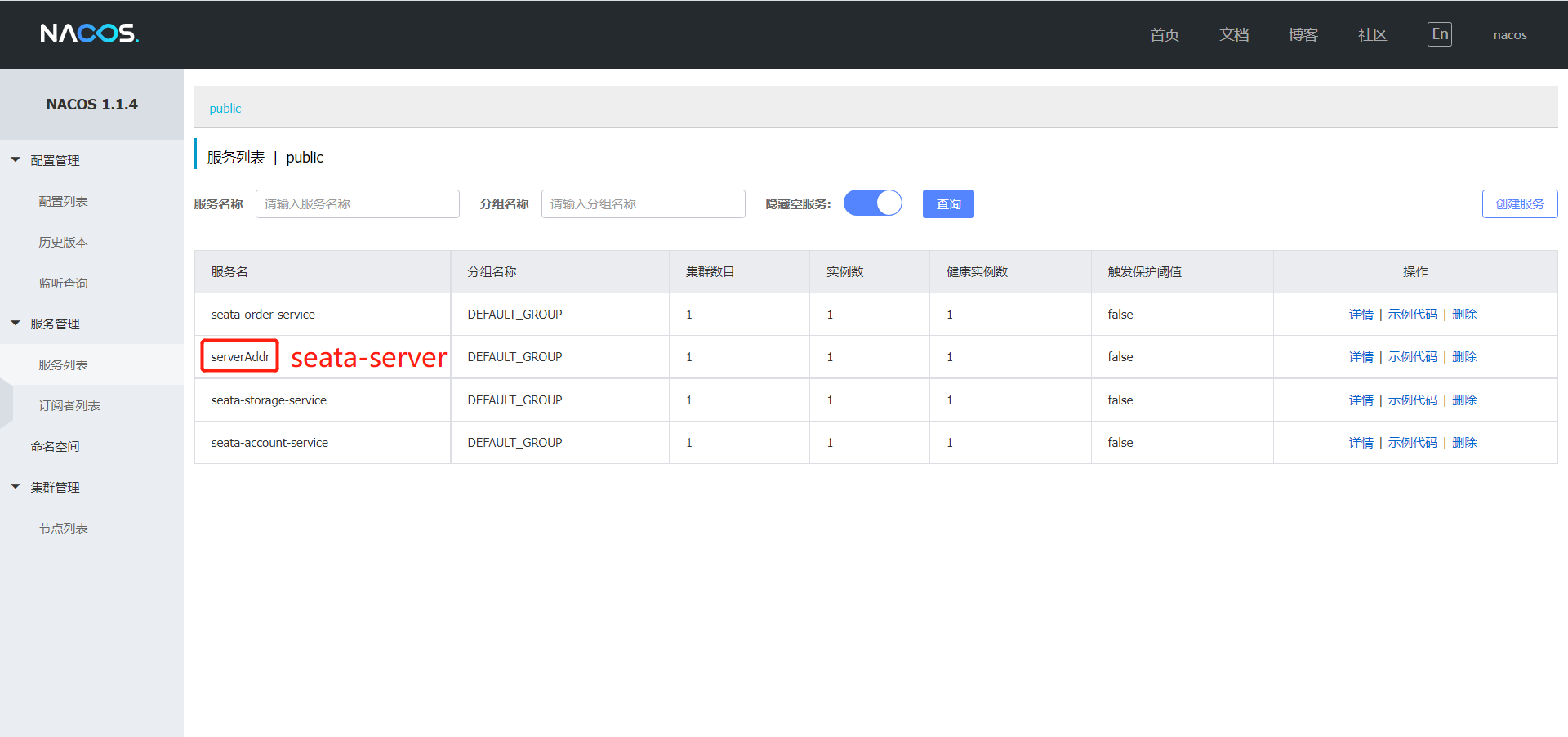Open 详情 for seata-account-service
Image resolution: width=1568 pixels, height=737 pixels.
click(x=1361, y=443)
